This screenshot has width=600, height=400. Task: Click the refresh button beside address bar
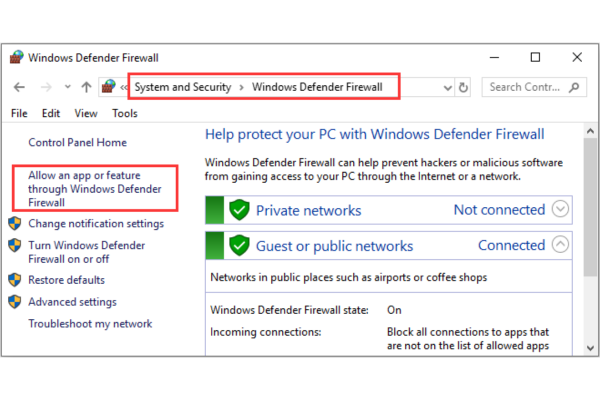463,88
